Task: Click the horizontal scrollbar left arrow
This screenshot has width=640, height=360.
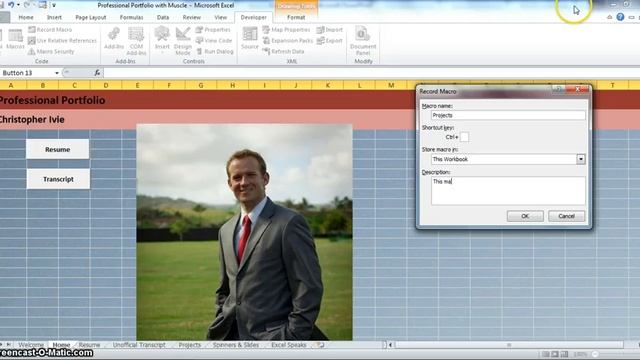Action: click(391, 345)
